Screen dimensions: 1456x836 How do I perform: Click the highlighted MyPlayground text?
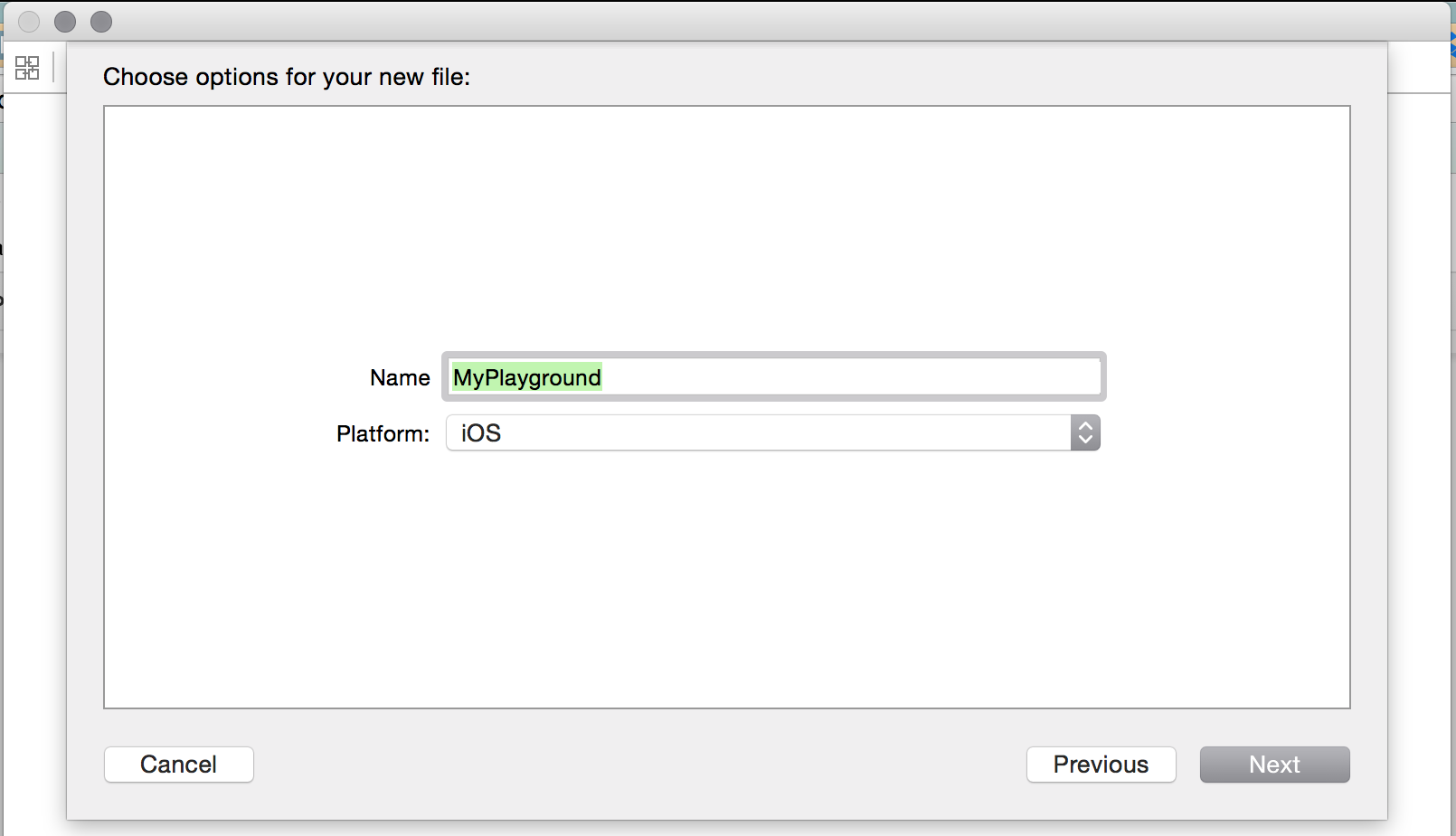click(x=526, y=377)
